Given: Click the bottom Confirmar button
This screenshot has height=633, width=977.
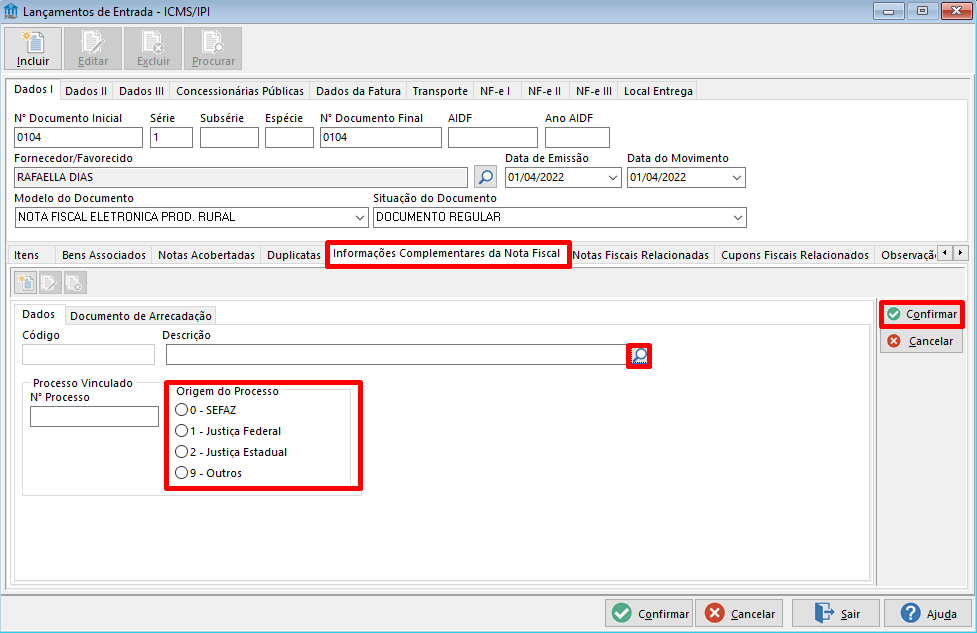Looking at the screenshot, I should [649, 614].
